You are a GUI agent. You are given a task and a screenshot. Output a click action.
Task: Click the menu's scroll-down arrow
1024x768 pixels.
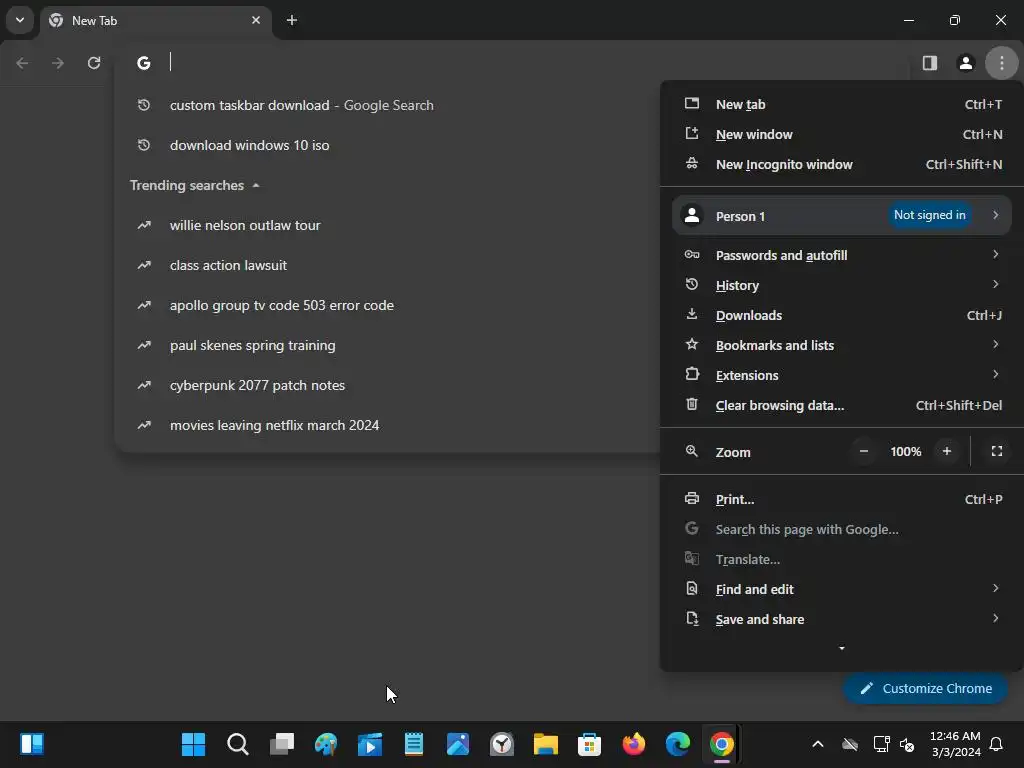842,648
